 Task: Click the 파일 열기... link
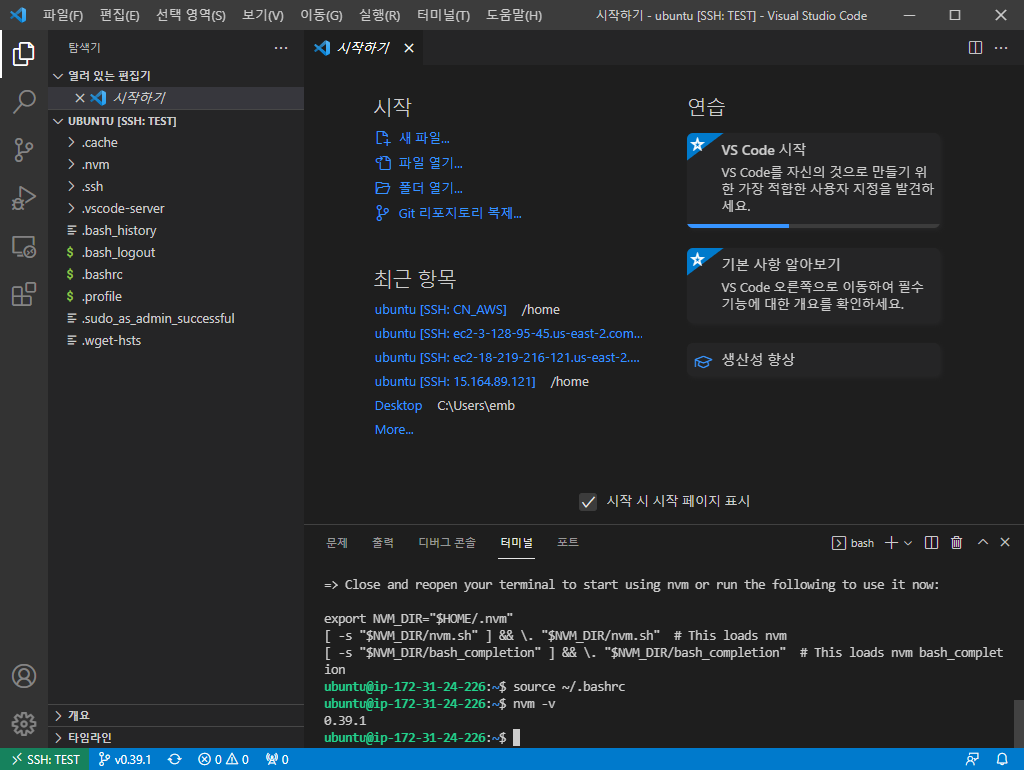pos(419,163)
